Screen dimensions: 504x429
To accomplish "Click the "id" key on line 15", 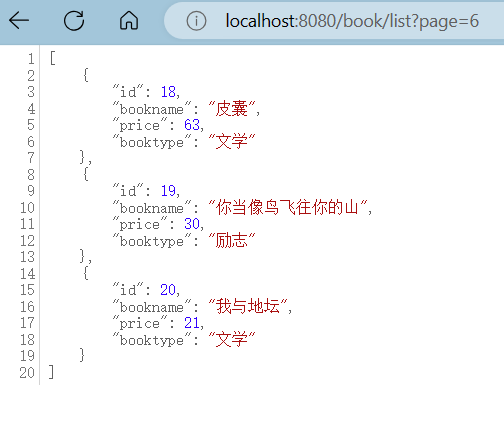I will coord(128,289).
